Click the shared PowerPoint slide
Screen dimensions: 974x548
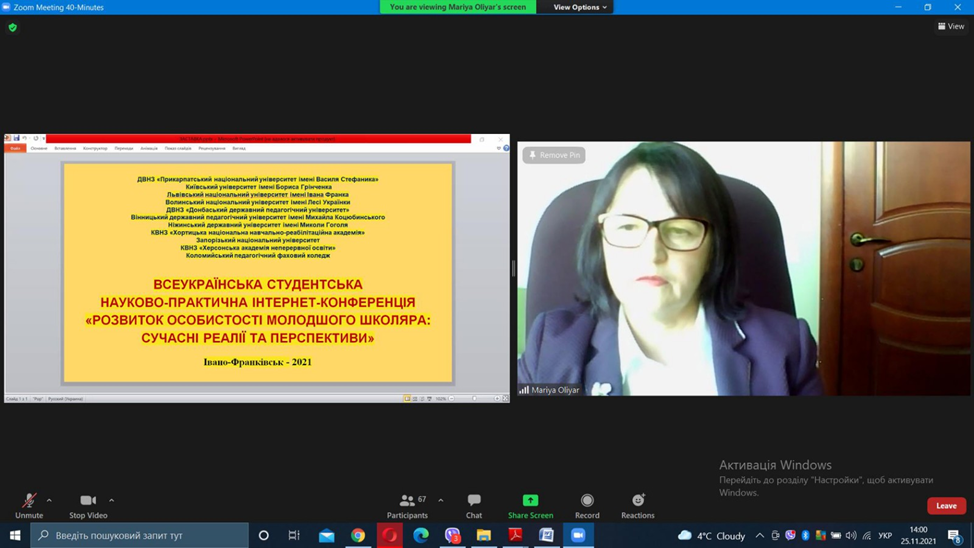coord(258,273)
